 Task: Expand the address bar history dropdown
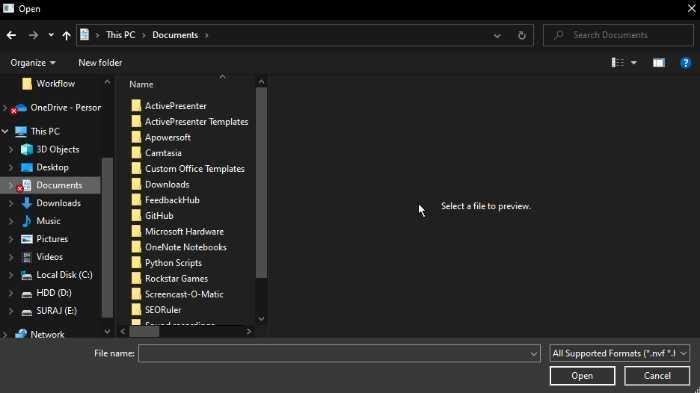point(497,36)
